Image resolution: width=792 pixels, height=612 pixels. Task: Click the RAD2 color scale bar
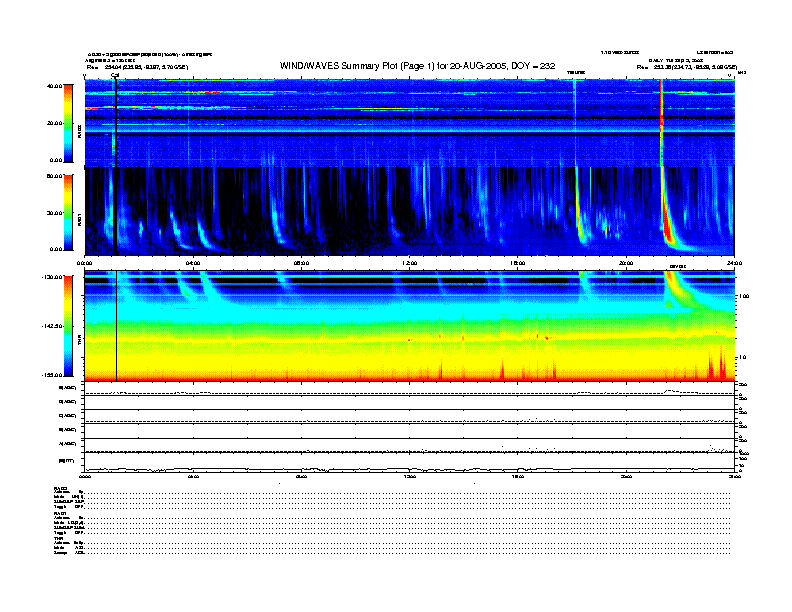point(68,123)
